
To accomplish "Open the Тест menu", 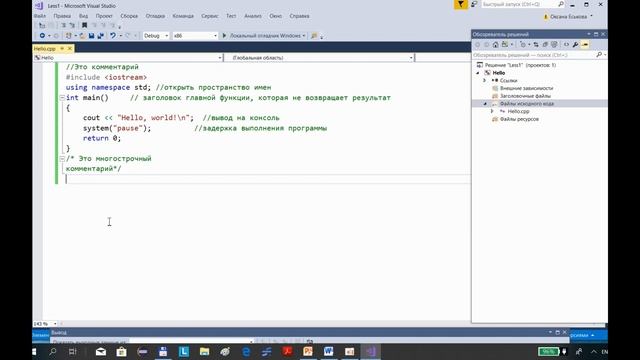I will [x=231, y=16].
